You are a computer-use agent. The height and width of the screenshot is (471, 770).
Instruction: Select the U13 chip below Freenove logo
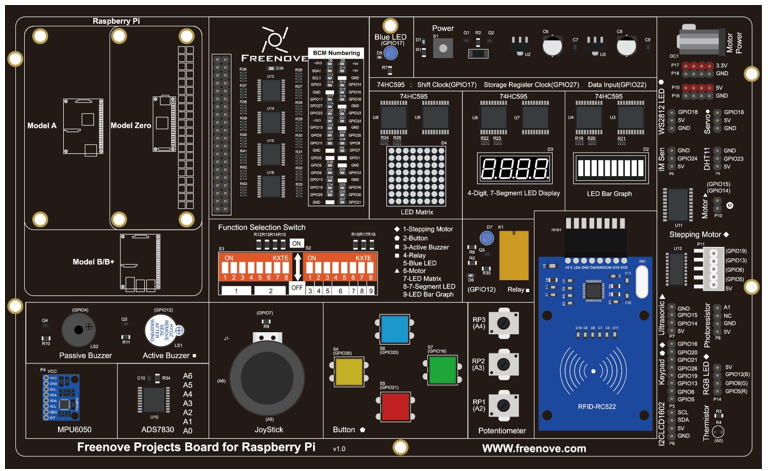tap(271, 91)
